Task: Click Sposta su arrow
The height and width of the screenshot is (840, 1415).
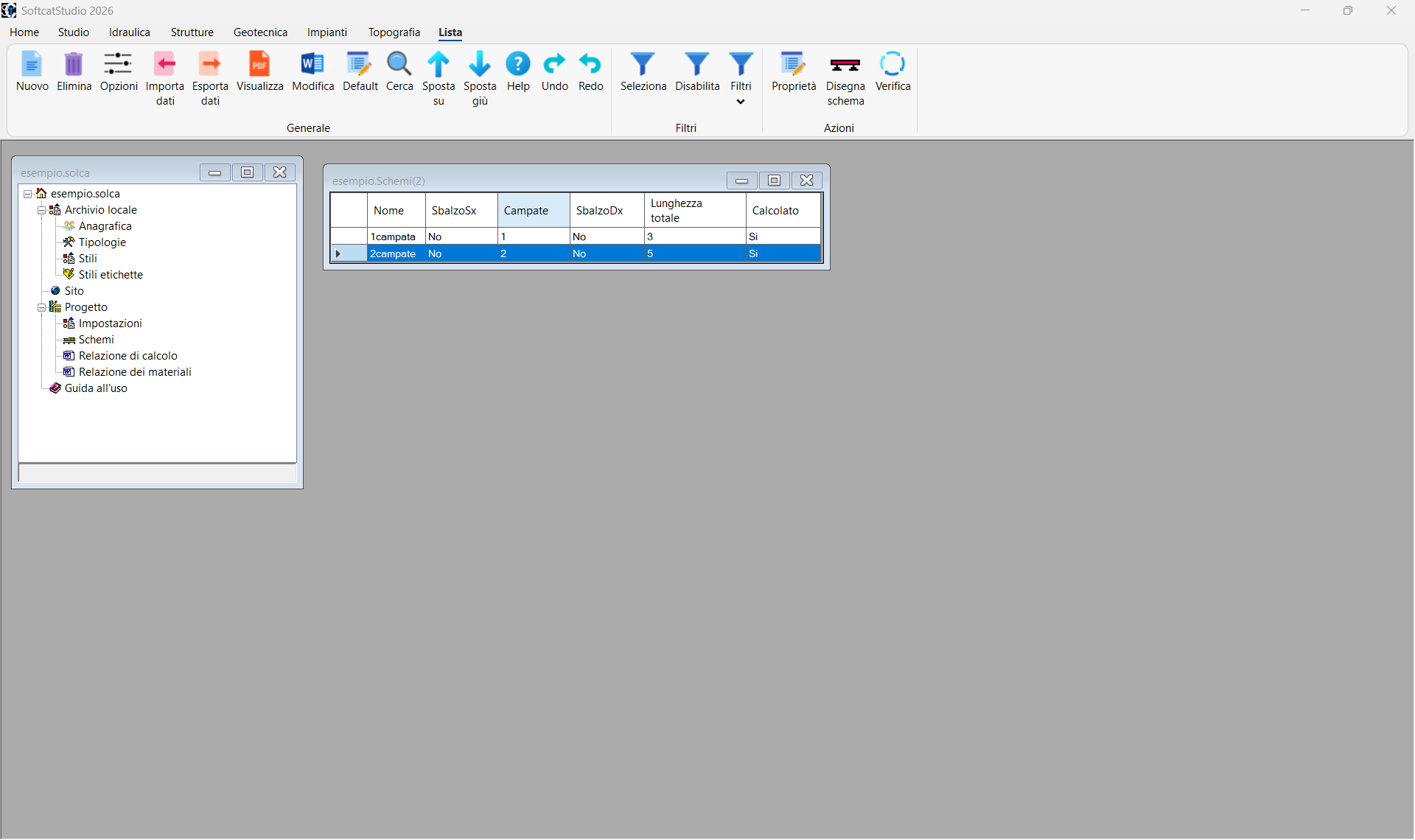Action: [x=439, y=64]
